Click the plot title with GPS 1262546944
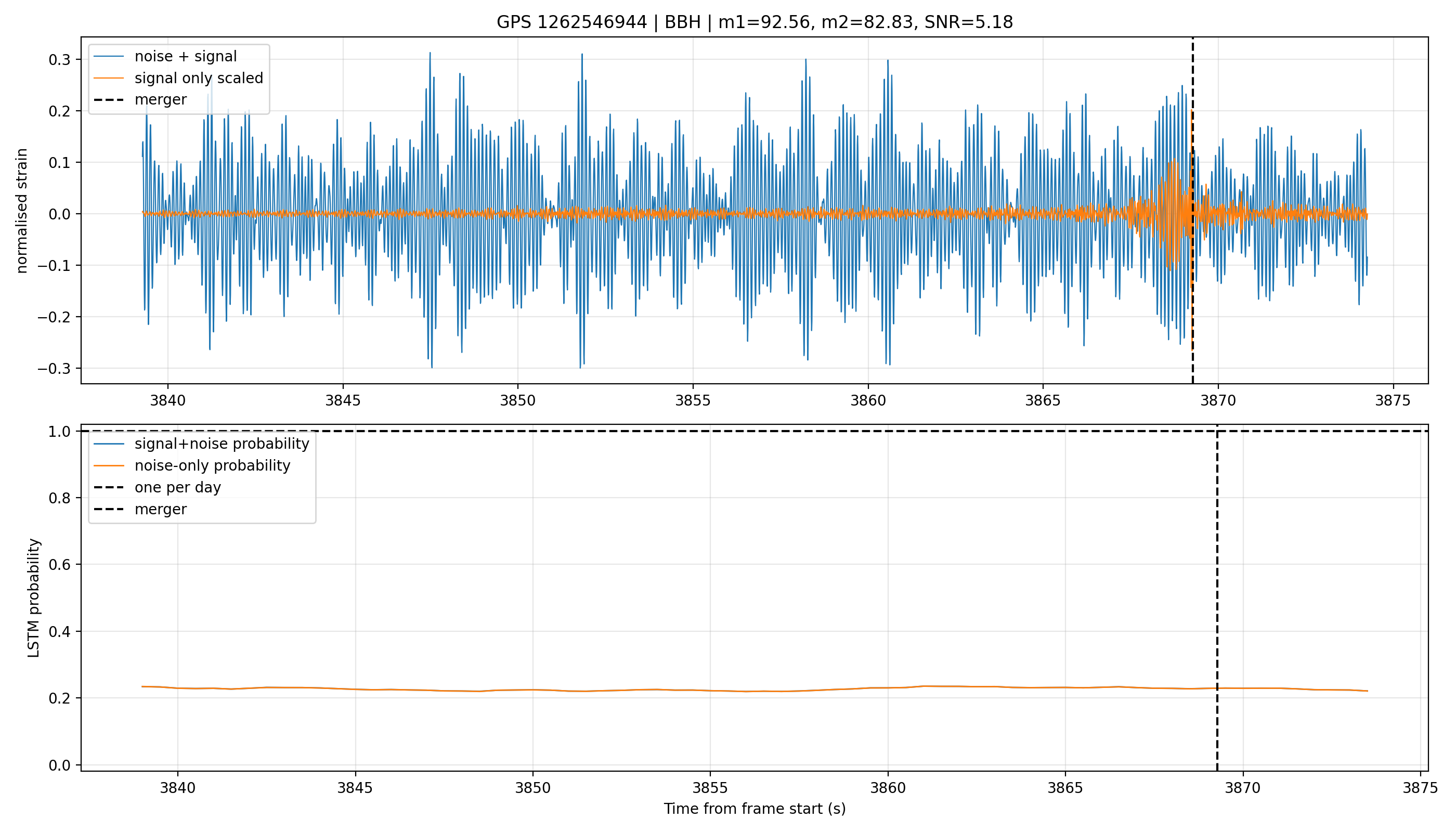The width and height of the screenshot is (1456, 832). click(x=755, y=22)
